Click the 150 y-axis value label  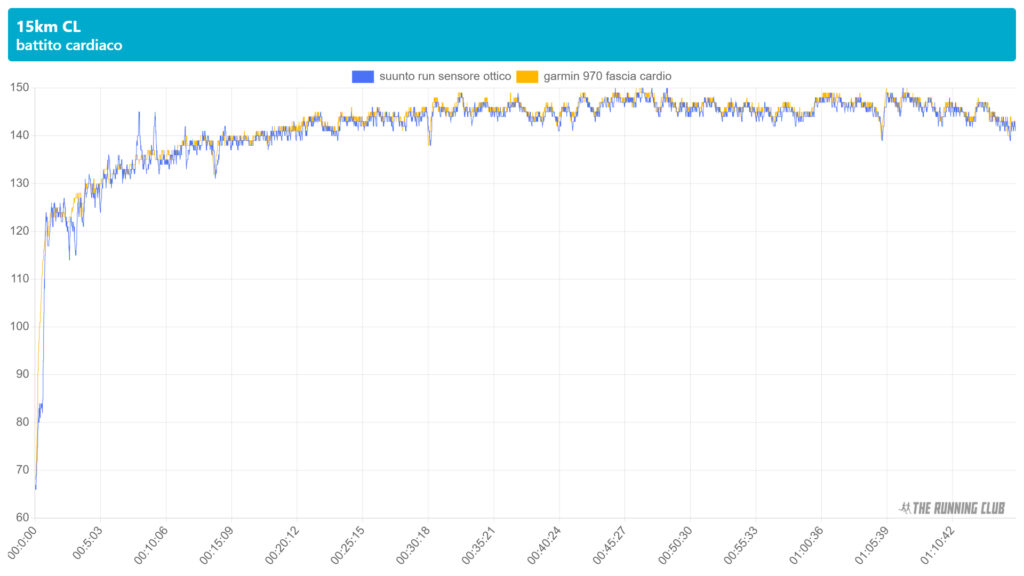pyautogui.click(x=19, y=88)
